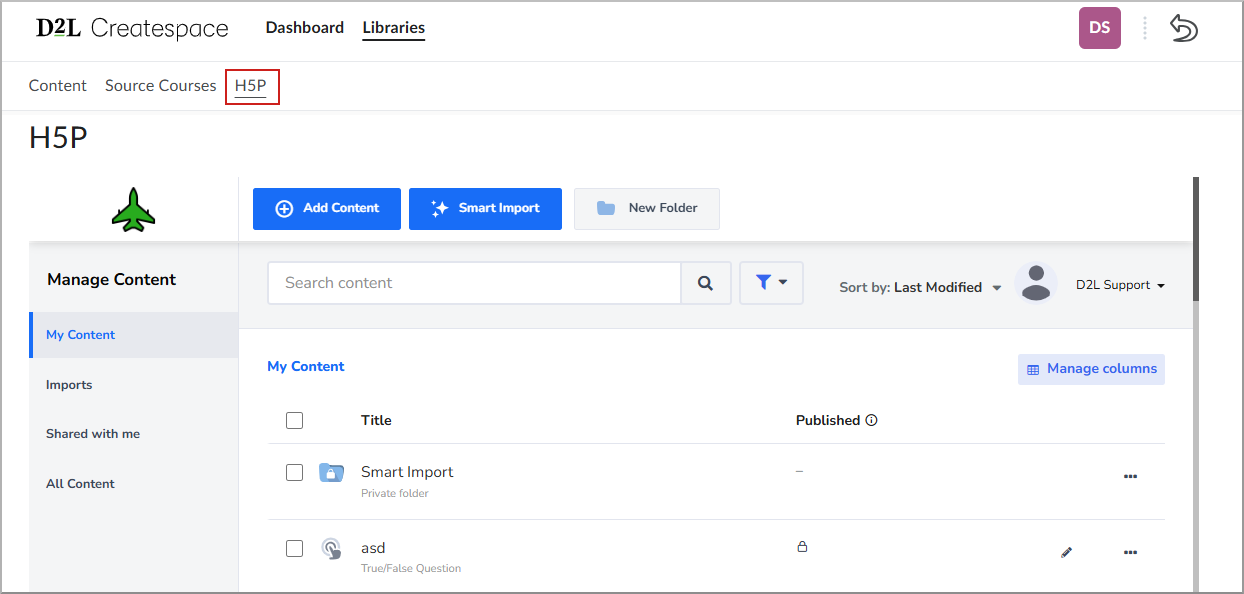Click the Published column header

click(x=828, y=420)
